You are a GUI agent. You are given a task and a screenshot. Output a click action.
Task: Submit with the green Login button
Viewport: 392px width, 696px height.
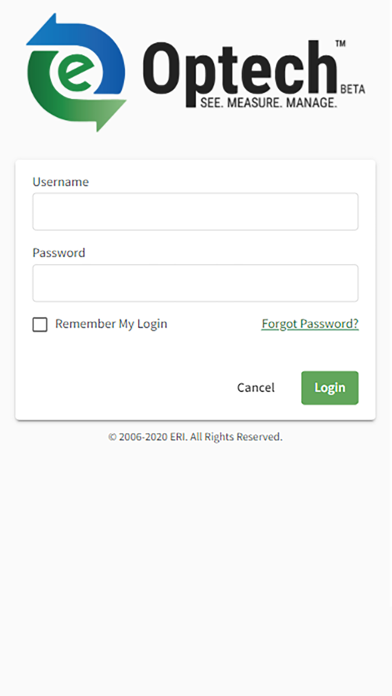330,388
